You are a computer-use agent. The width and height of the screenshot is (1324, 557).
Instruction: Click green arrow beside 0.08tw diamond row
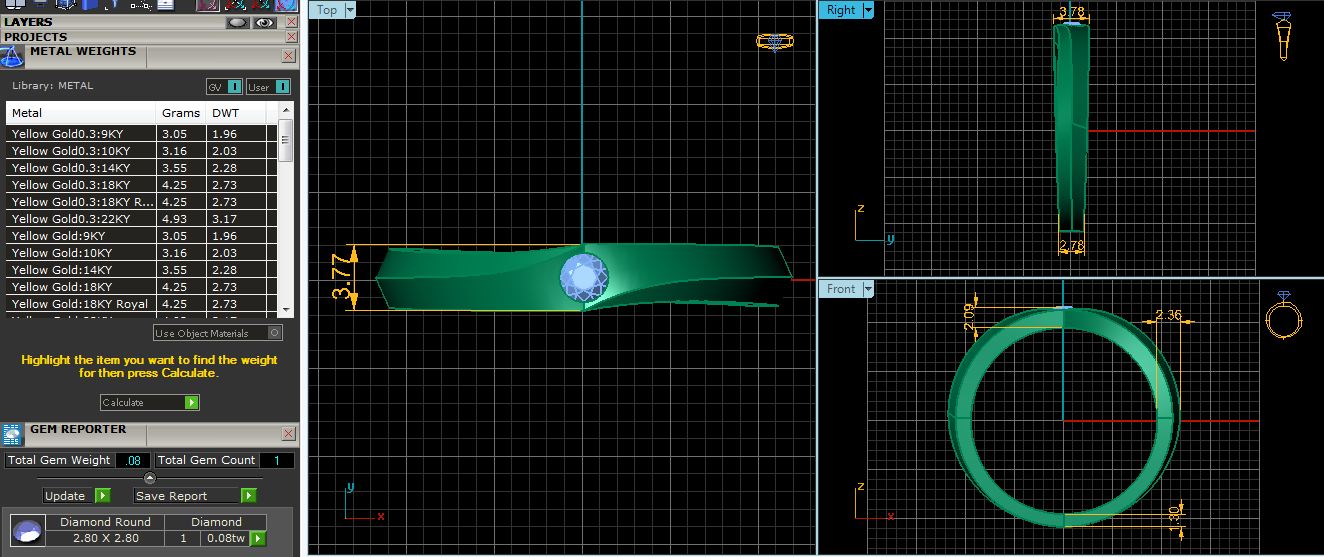[x=258, y=538]
